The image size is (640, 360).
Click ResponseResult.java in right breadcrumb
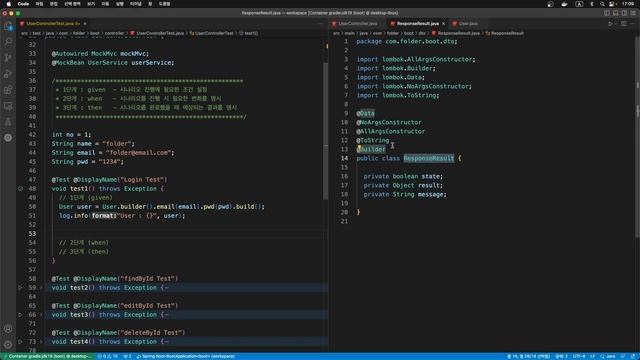[458, 33]
